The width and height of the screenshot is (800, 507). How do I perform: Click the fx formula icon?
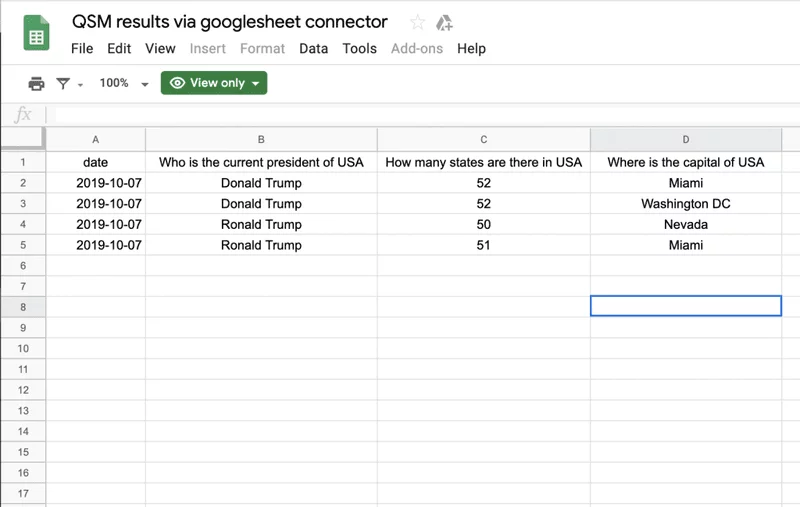[x=23, y=115]
